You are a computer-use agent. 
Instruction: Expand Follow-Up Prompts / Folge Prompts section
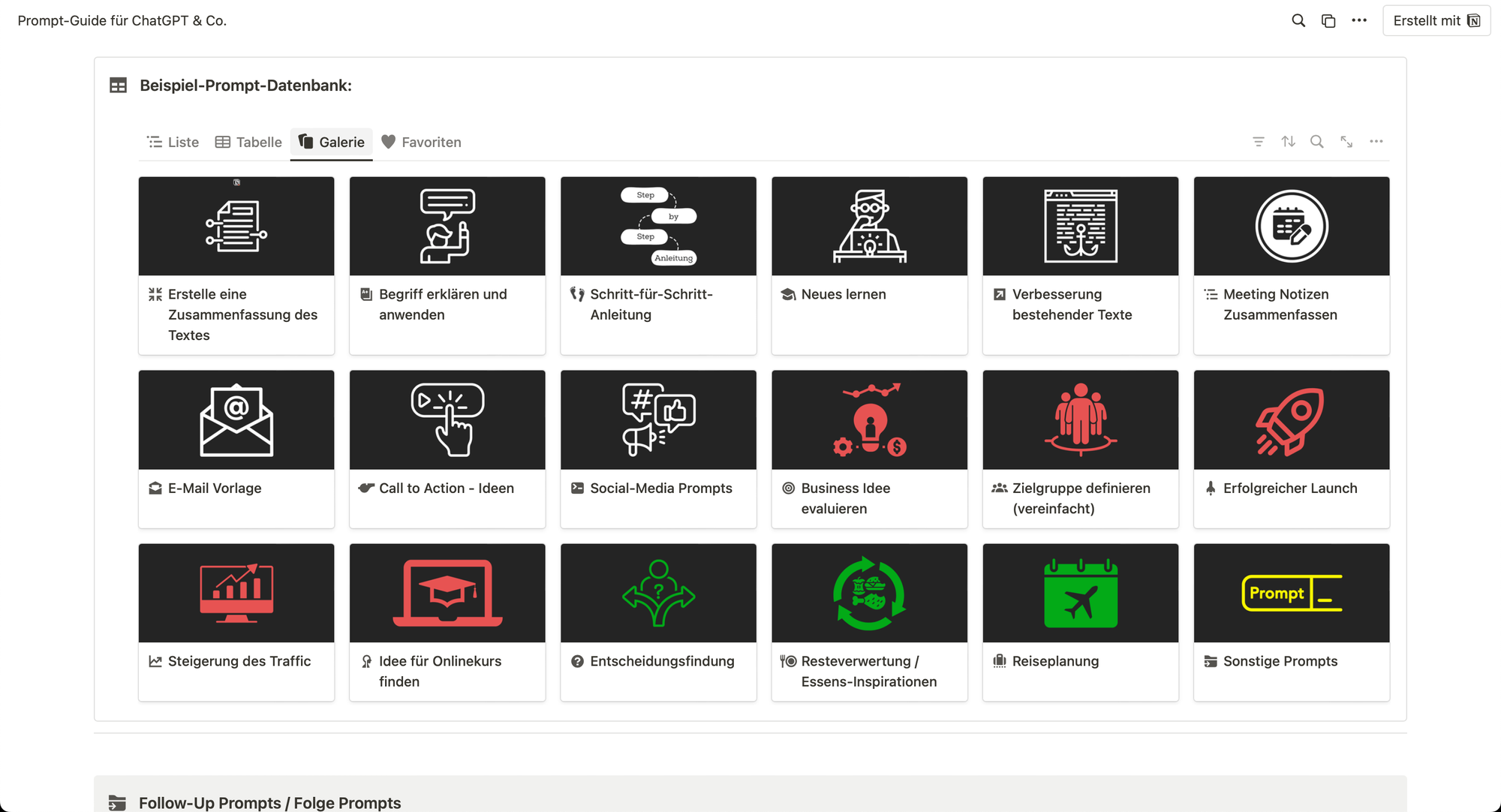(270, 802)
